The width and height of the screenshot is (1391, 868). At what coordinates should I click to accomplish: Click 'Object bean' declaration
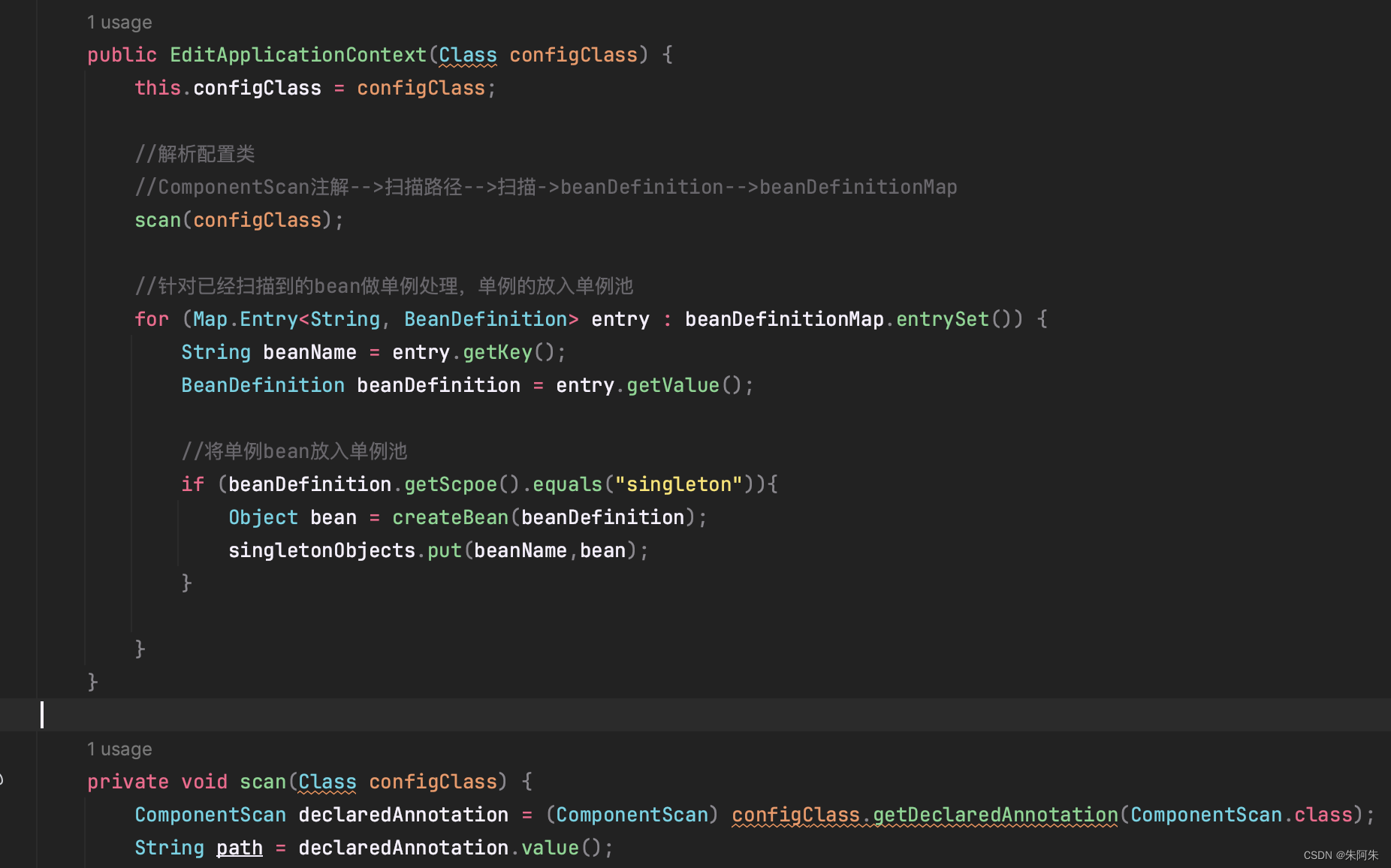(x=292, y=517)
